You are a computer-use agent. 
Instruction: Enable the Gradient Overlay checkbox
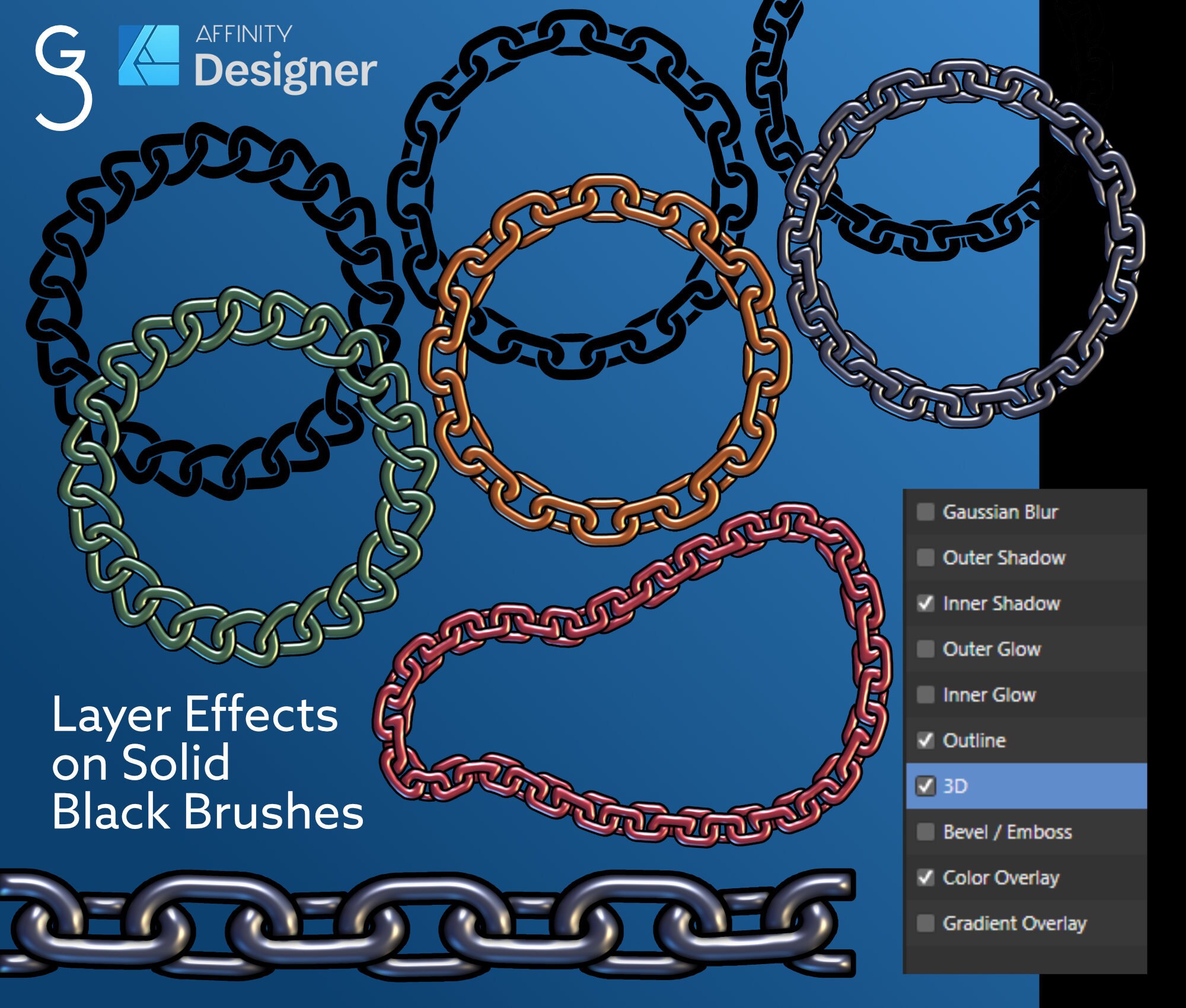pos(925,923)
